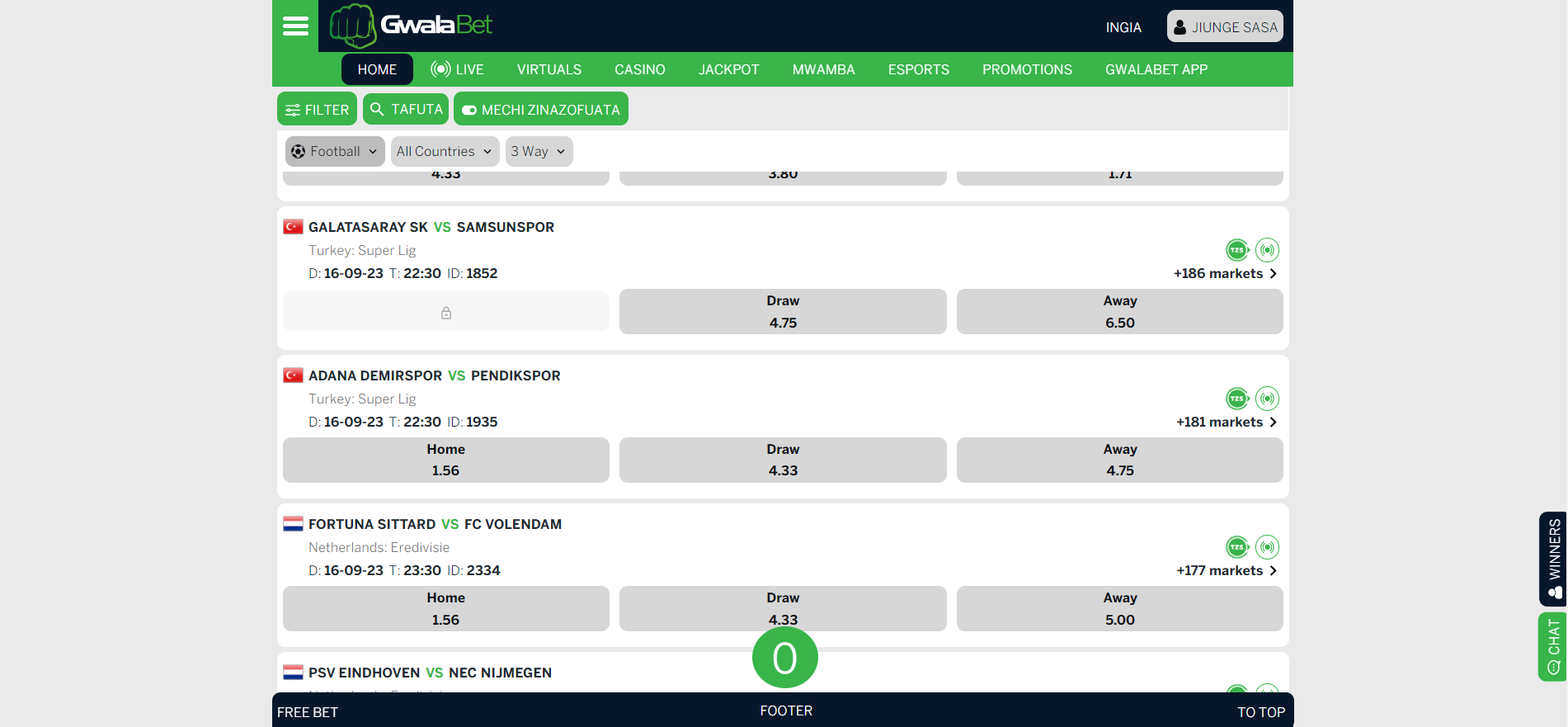Image resolution: width=1568 pixels, height=727 pixels.
Task: Click the FREE BET footer link
Action: 308,712
